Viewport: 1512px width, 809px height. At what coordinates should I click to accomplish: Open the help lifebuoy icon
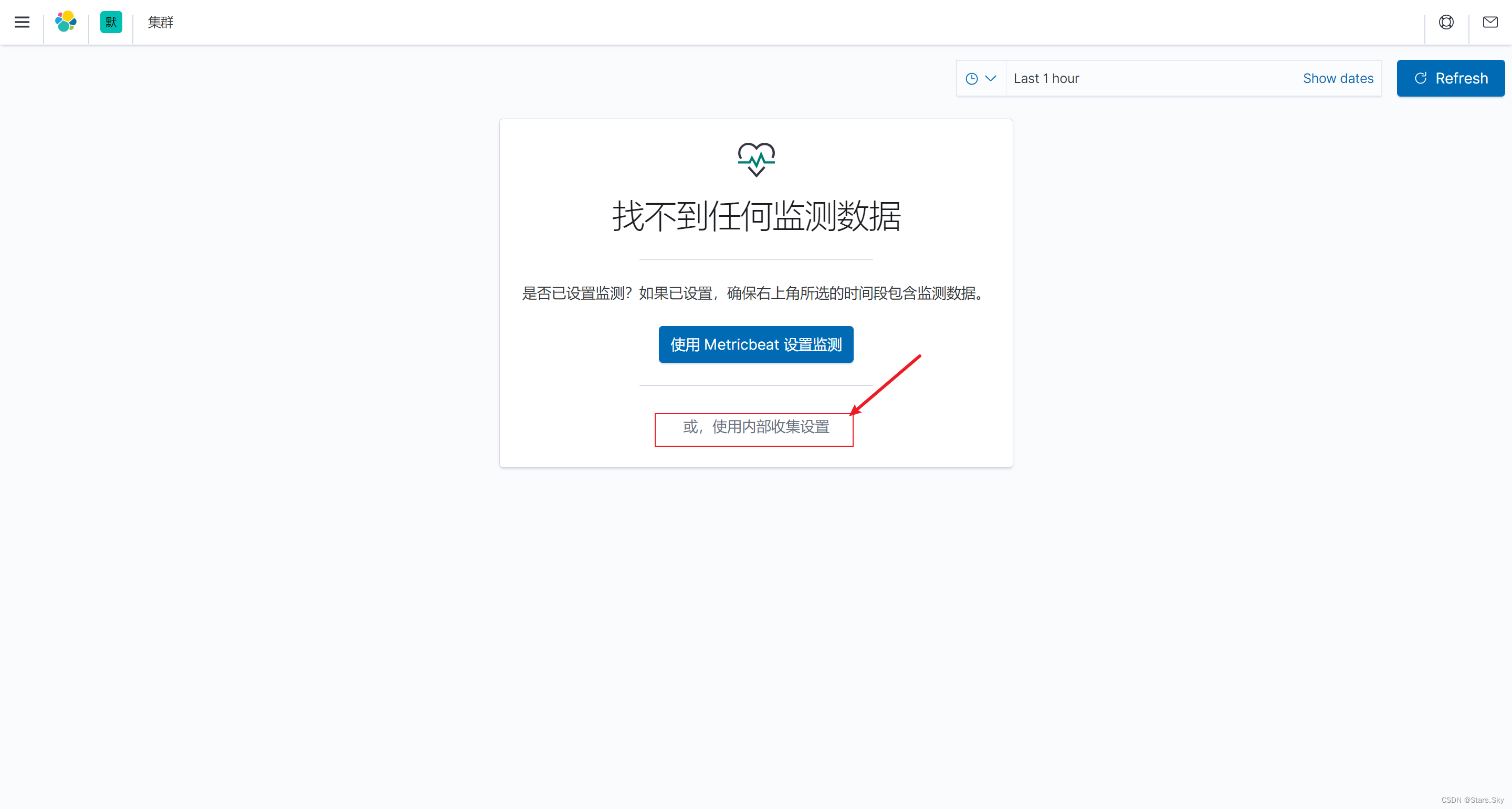point(1446,22)
